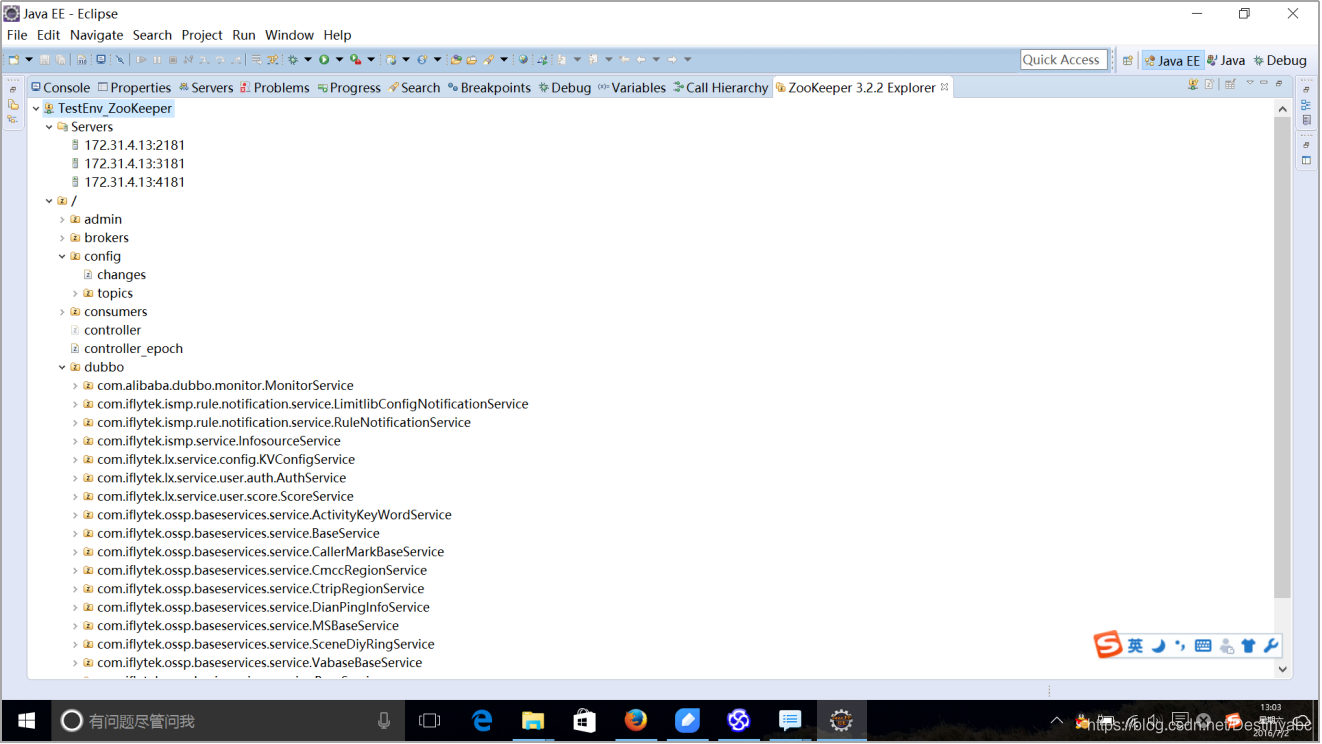Image resolution: width=1322 pixels, height=744 pixels.
Task: Click the Save icon in toolbar
Action: [x=44, y=60]
